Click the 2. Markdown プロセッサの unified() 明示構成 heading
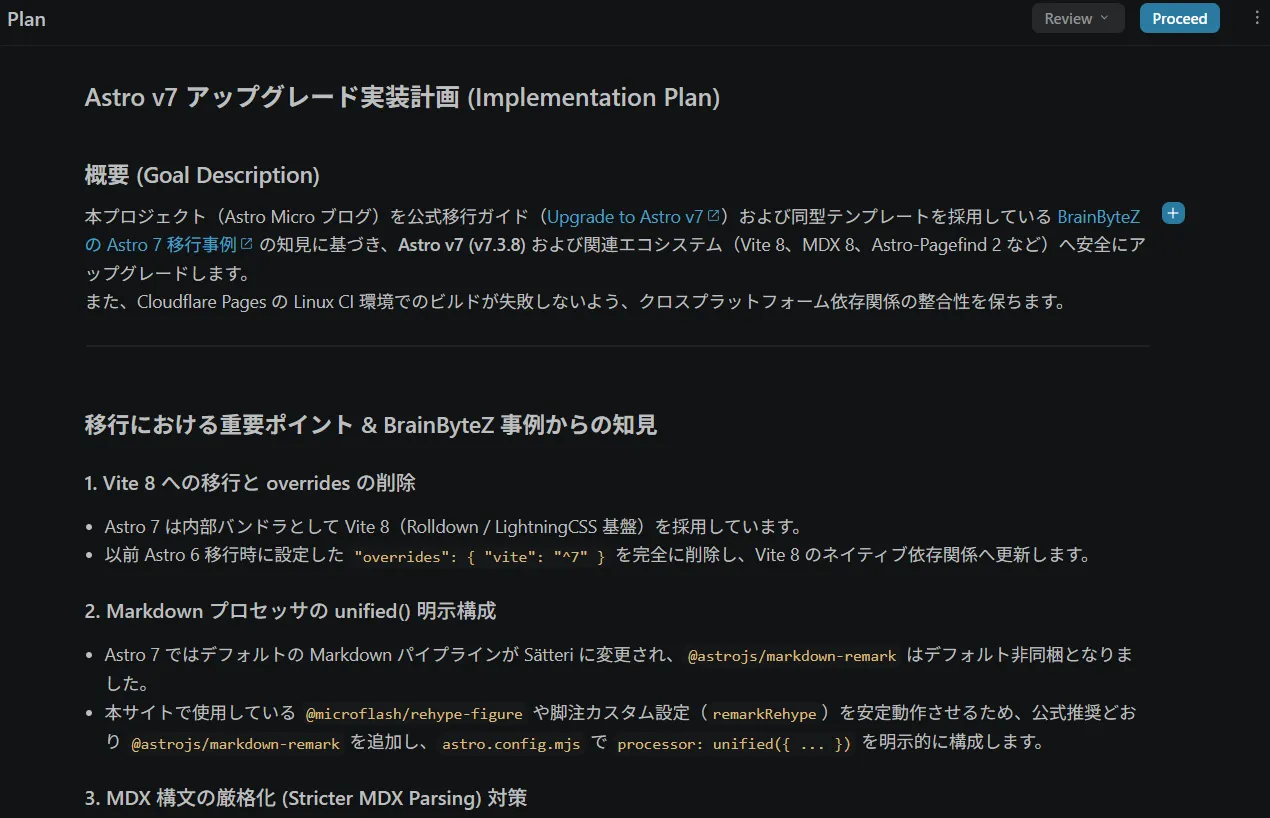 tap(290, 610)
